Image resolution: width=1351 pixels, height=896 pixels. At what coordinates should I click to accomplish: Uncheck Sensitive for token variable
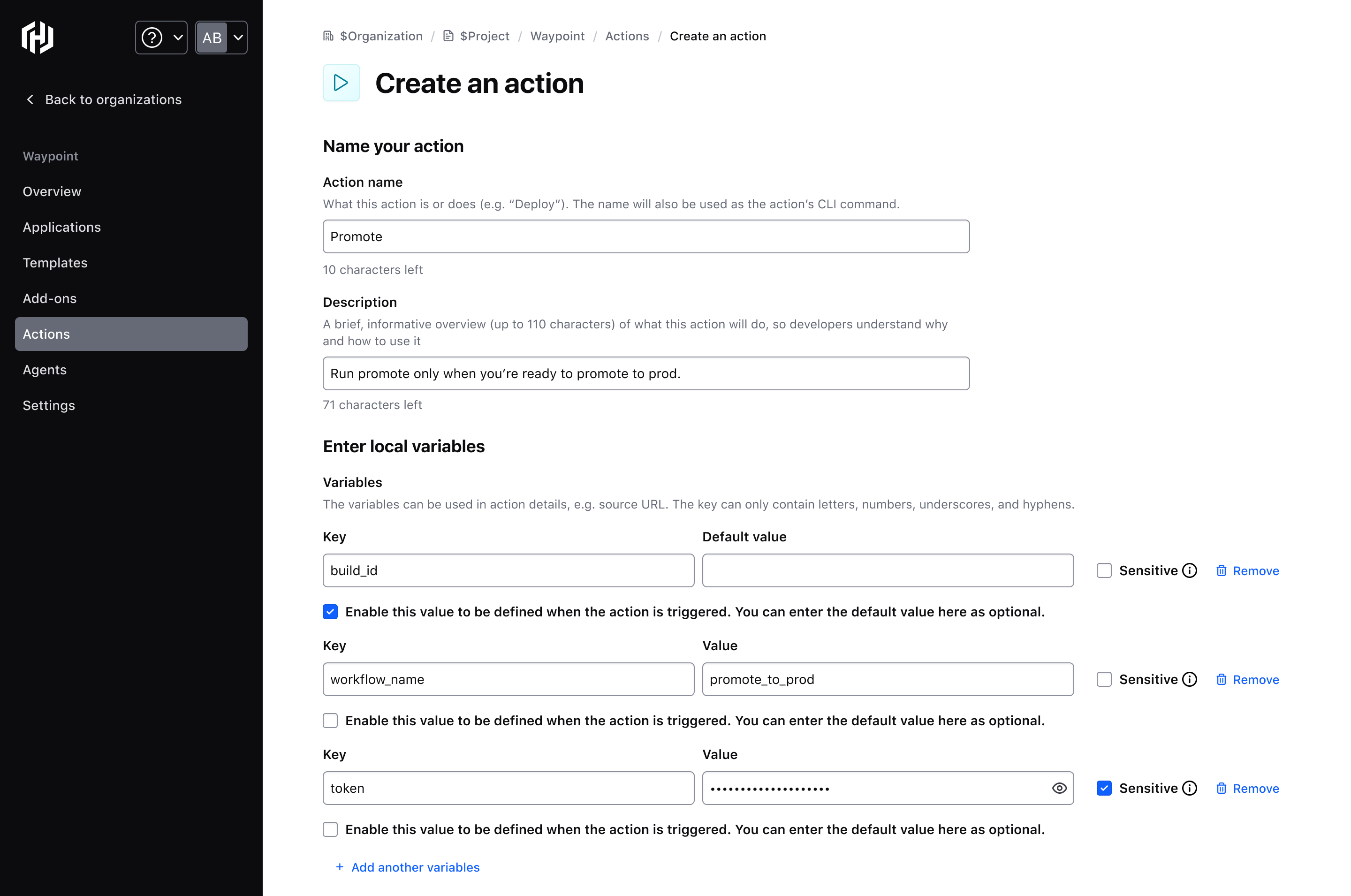tap(1104, 788)
